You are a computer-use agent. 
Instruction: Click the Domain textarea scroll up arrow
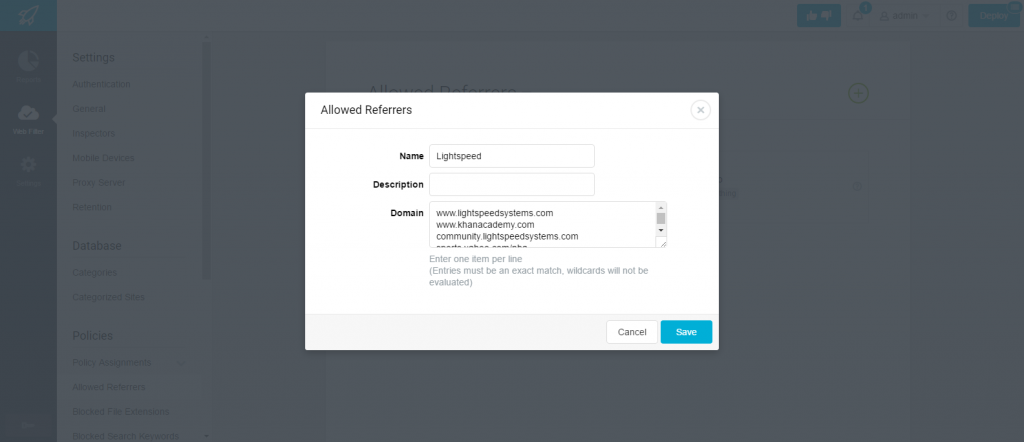661,208
